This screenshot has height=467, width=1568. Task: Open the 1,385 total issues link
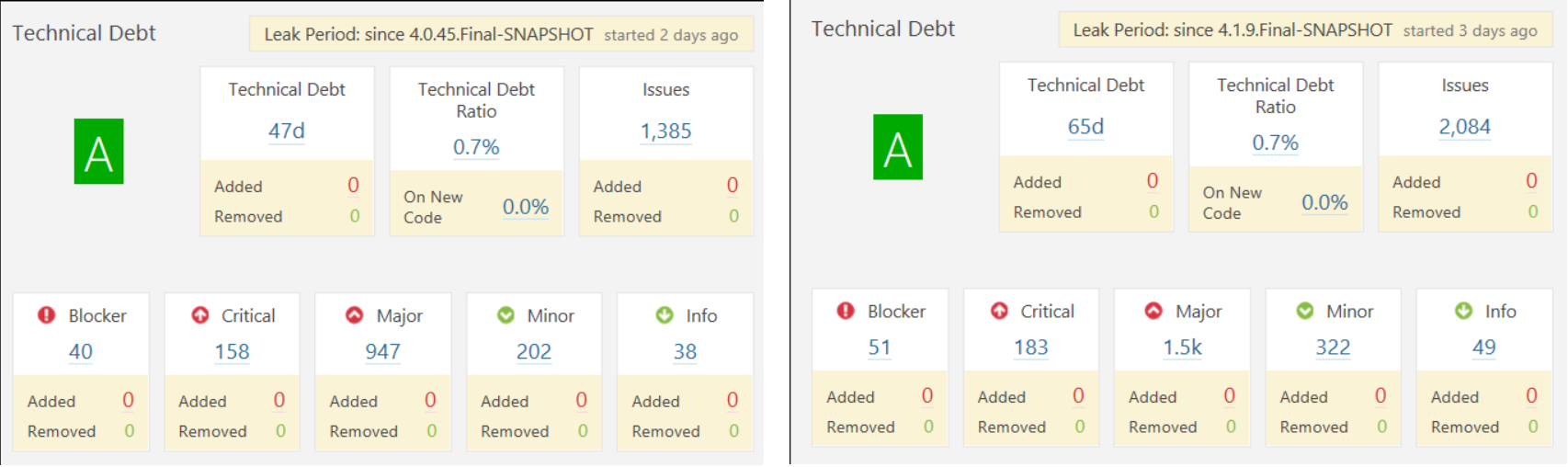point(665,131)
